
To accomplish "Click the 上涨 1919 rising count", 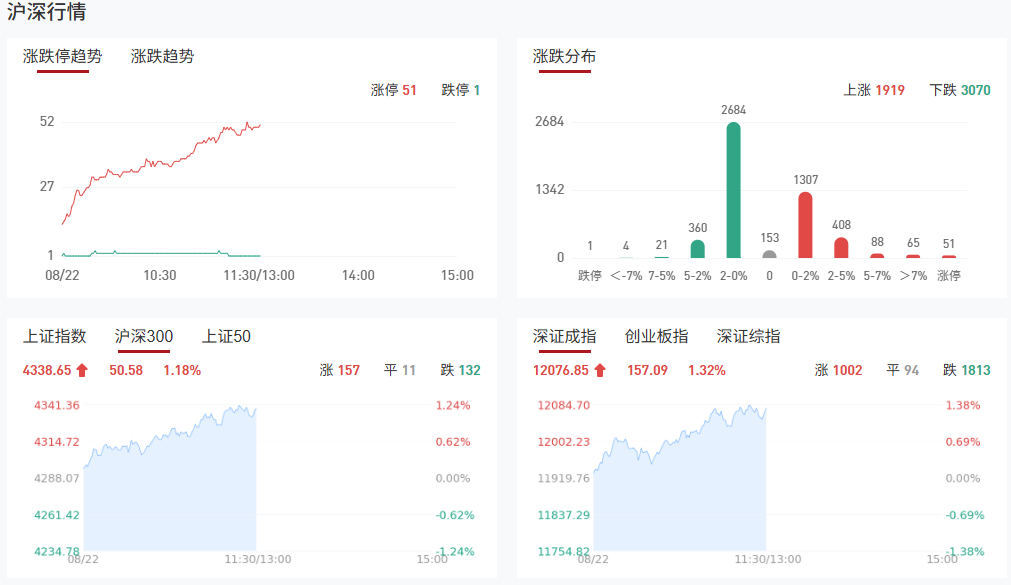I will click(873, 91).
